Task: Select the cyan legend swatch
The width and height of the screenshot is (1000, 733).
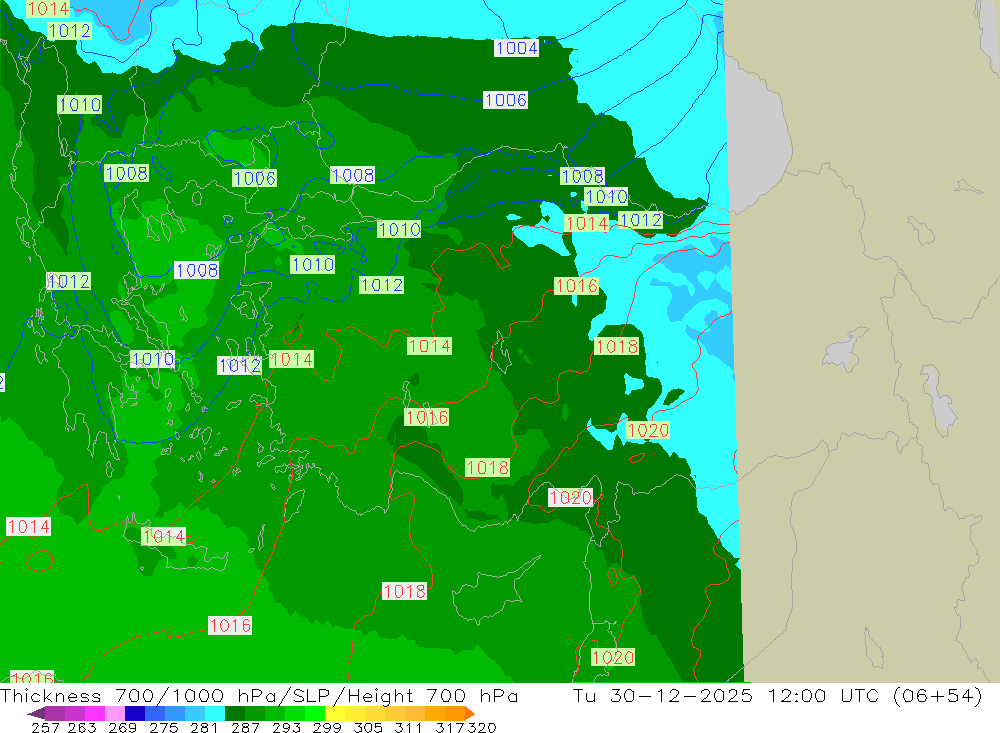Action: pyautogui.click(x=215, y=713)
